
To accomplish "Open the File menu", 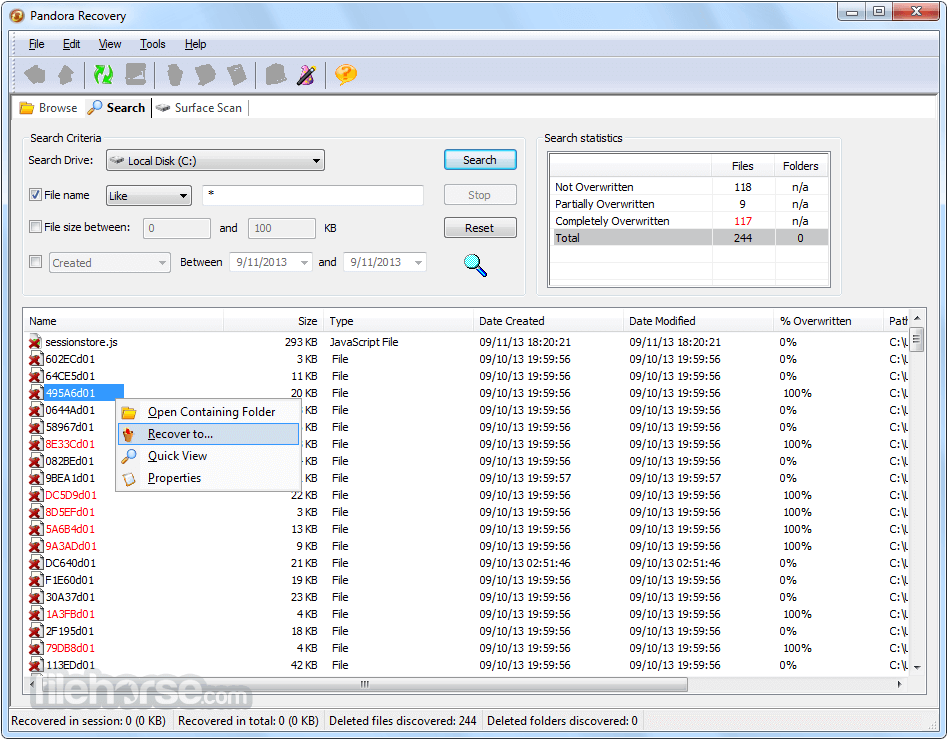I will tap(36, 44).
